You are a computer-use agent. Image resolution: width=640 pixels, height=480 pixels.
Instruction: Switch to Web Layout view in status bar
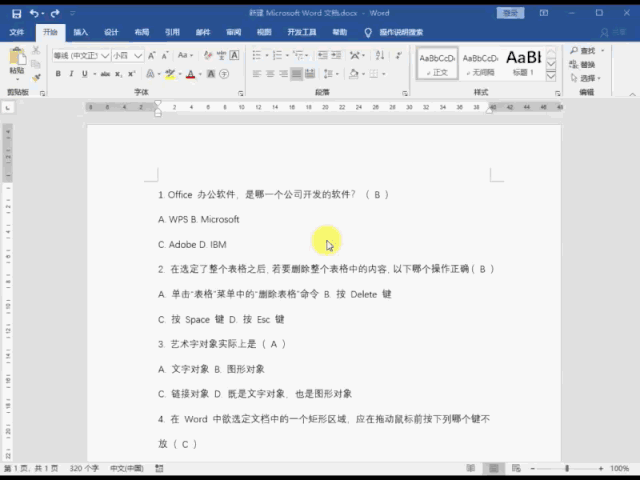(x=516, y=468)
